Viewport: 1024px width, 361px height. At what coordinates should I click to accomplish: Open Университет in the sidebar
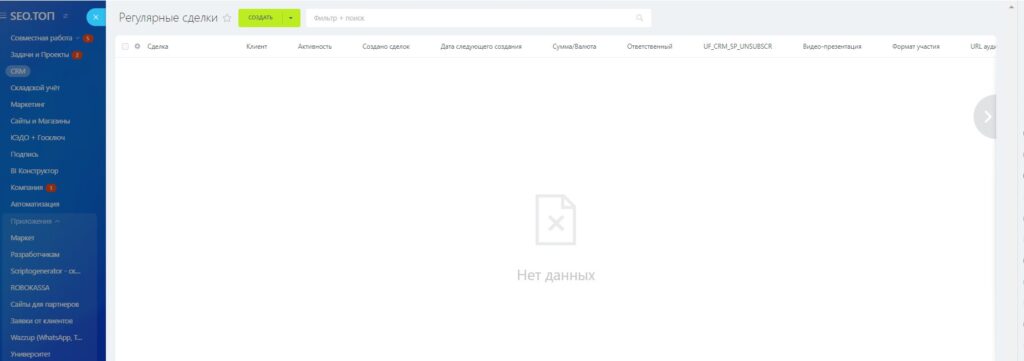[x=31, y=355]
